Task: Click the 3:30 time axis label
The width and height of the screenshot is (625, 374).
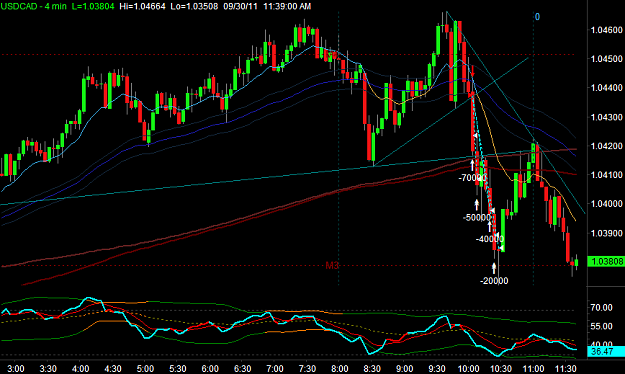Action: (48, 368)
